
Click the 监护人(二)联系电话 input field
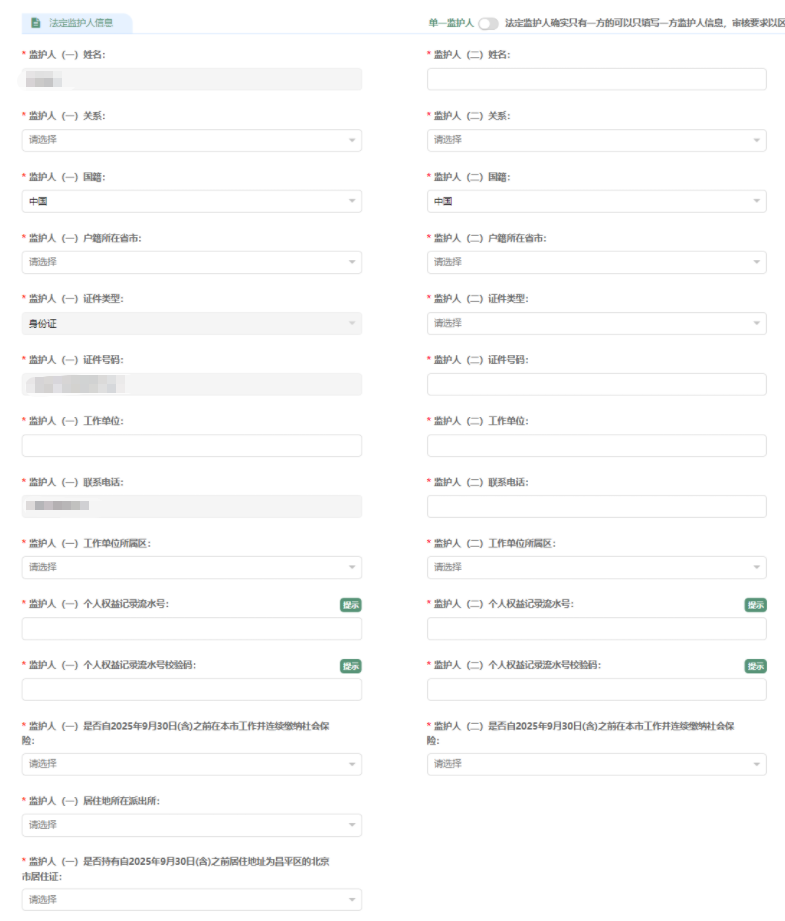(596, 506)
